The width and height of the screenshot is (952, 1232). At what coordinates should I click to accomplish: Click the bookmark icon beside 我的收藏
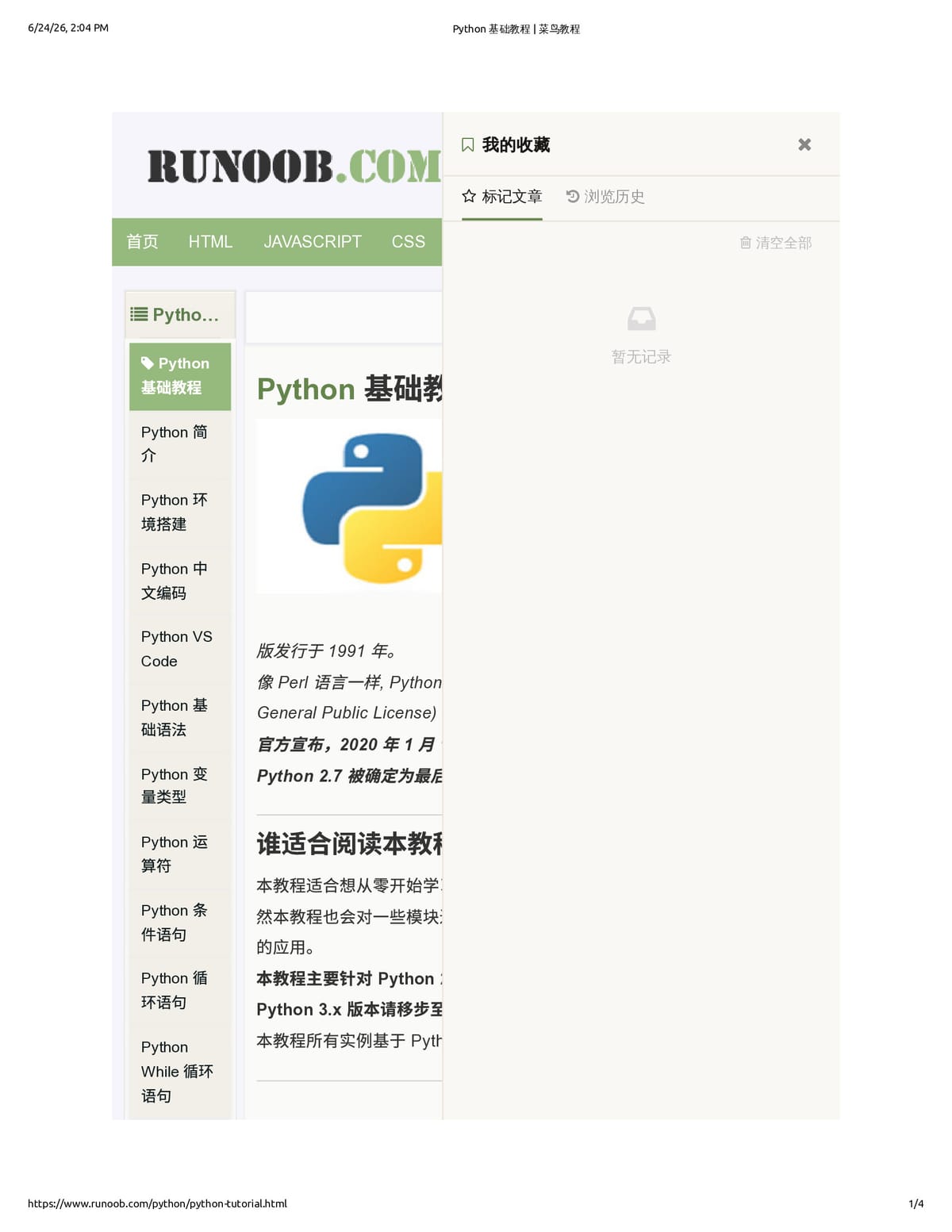pyautogui.click(x=468, y=145)
